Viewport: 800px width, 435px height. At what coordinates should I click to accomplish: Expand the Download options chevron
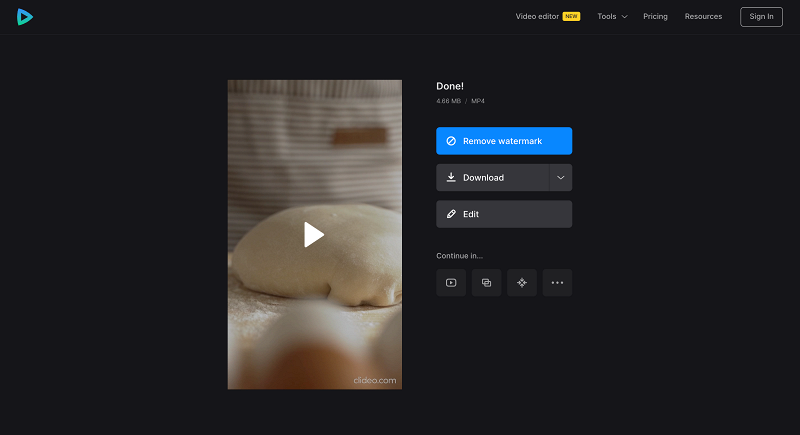[561, 177]
